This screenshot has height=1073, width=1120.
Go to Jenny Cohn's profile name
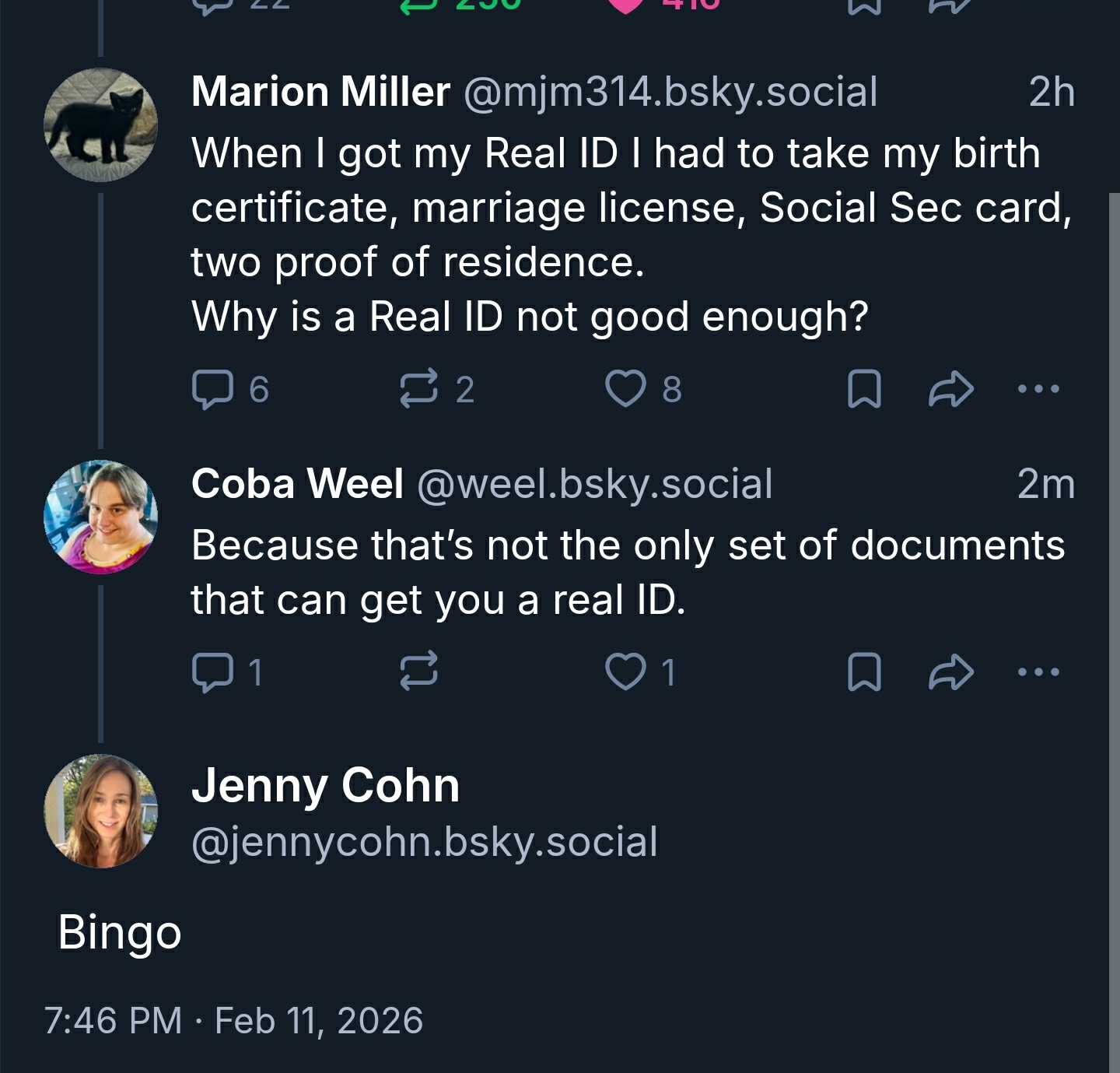[x=325, y=784]
